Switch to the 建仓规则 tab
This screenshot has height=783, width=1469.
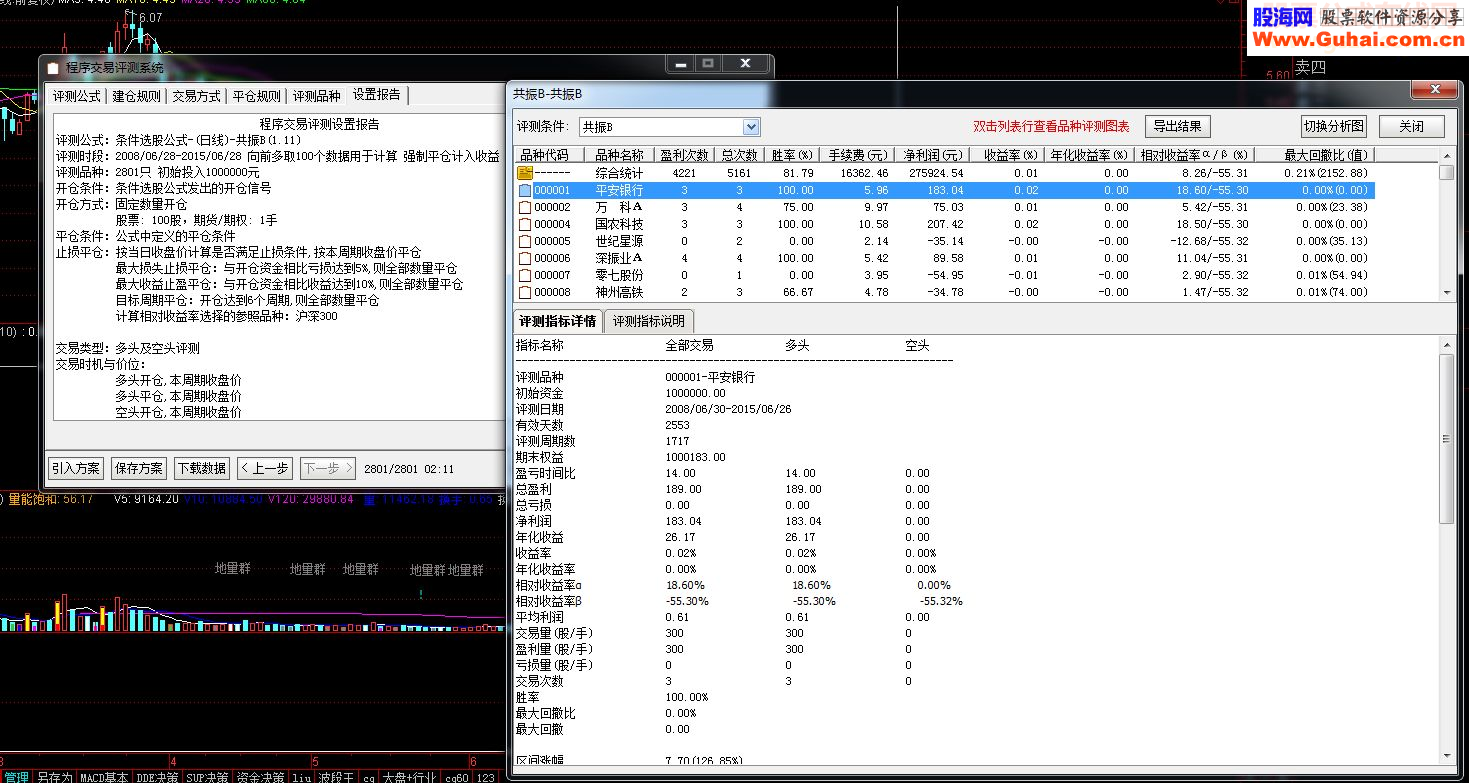point(136,96)
